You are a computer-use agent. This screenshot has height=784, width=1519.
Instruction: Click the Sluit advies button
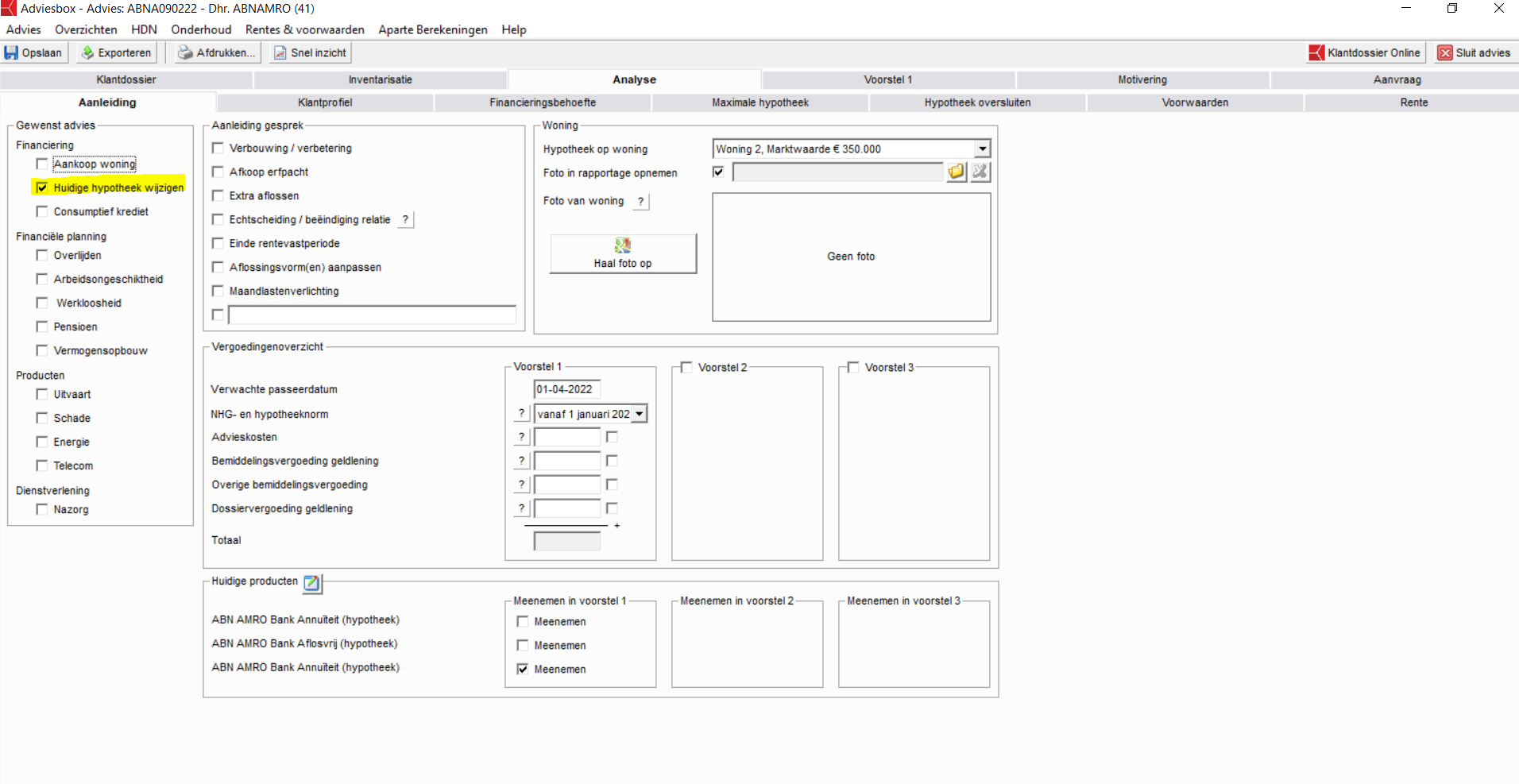point(1475,52)
